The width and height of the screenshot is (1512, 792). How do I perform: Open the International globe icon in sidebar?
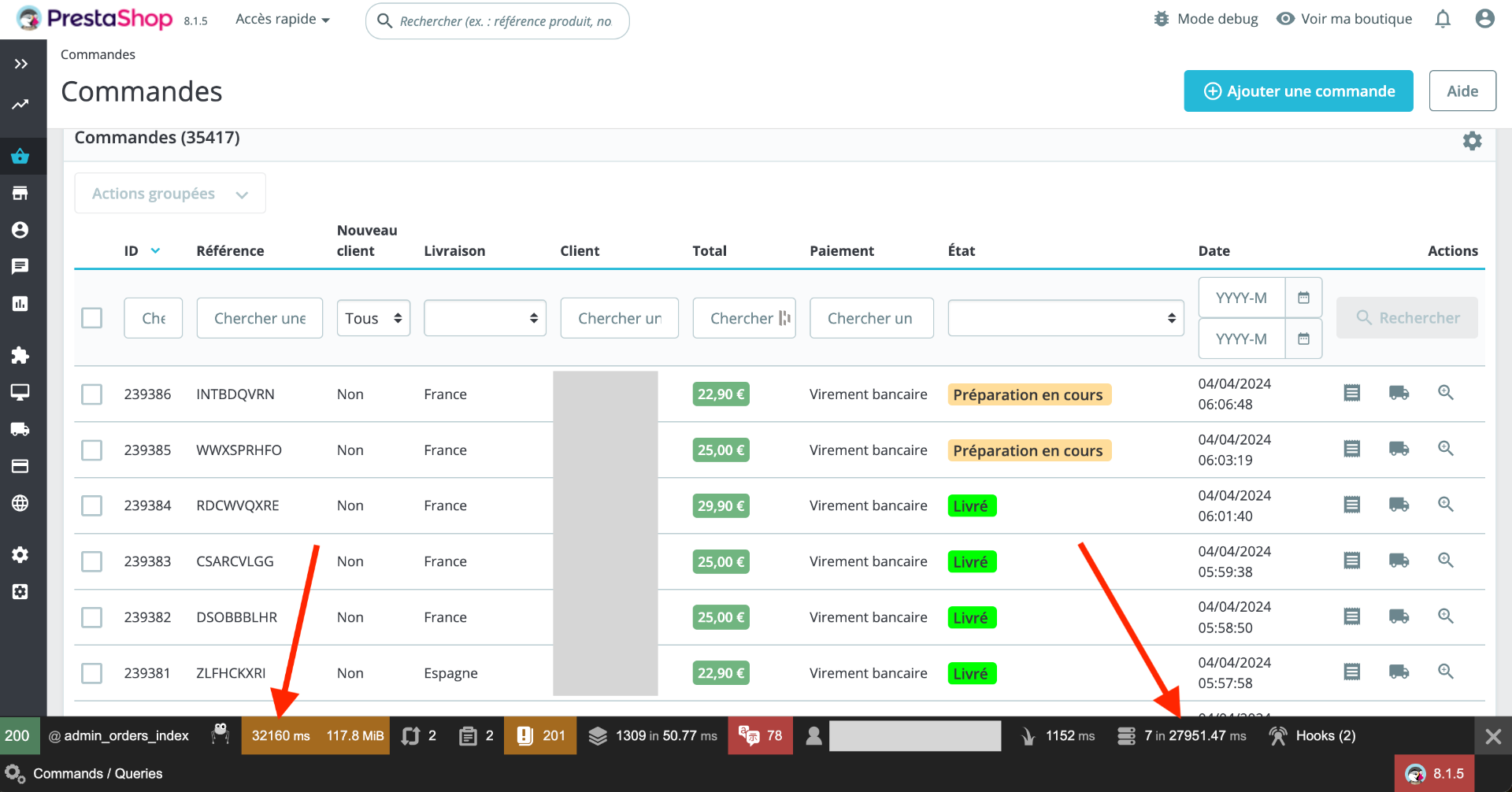click(20, 503)
